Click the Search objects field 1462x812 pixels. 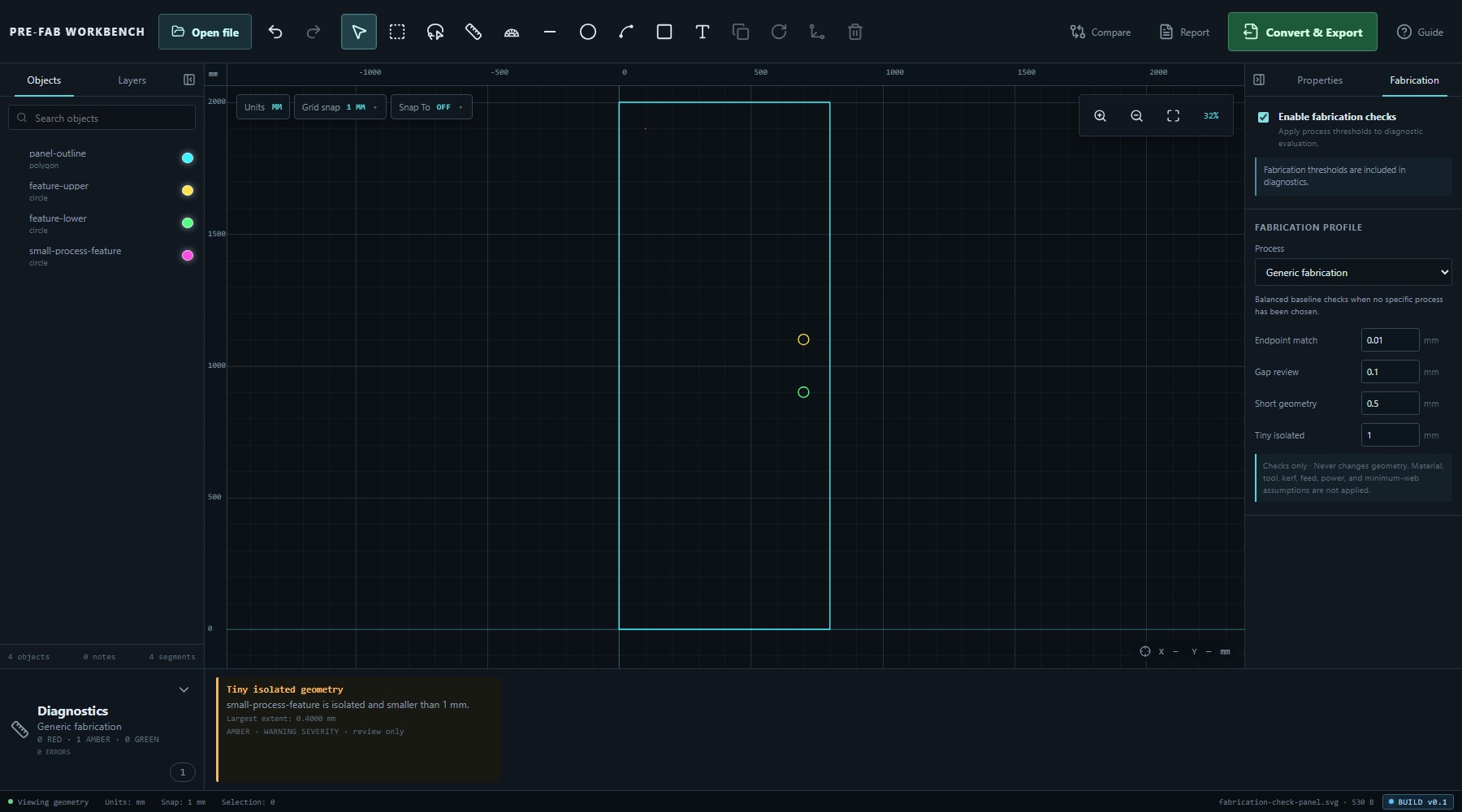pos(102,118)
